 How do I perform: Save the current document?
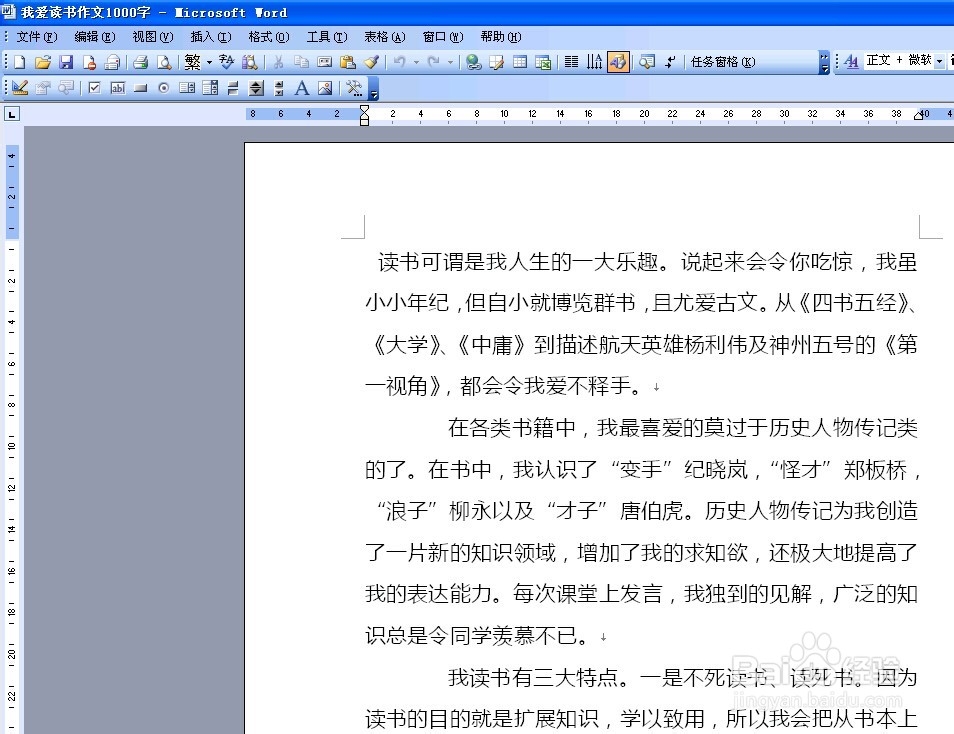[66, 61]
